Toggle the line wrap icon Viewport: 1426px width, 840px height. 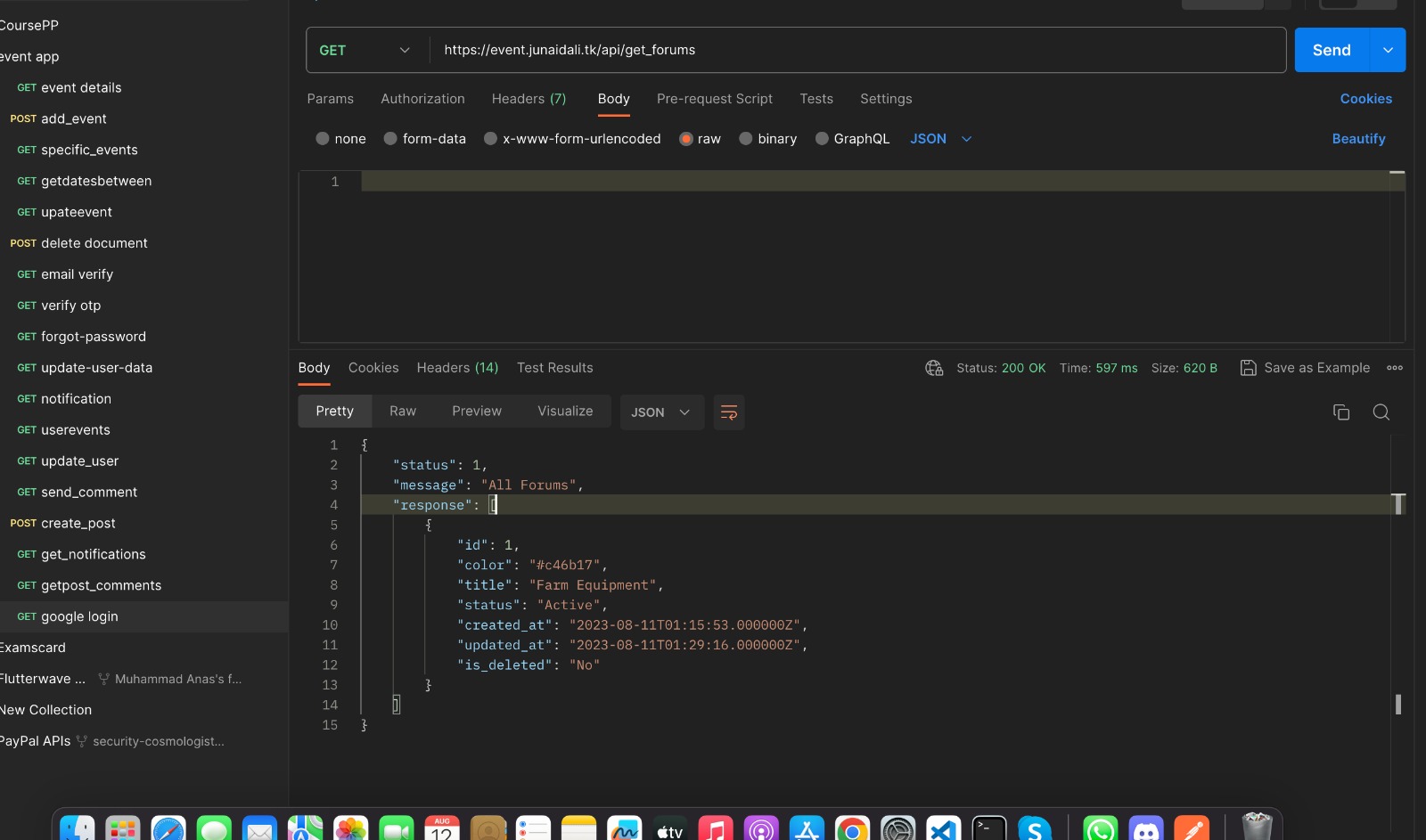pyautogui.click(x=728, y=412)
